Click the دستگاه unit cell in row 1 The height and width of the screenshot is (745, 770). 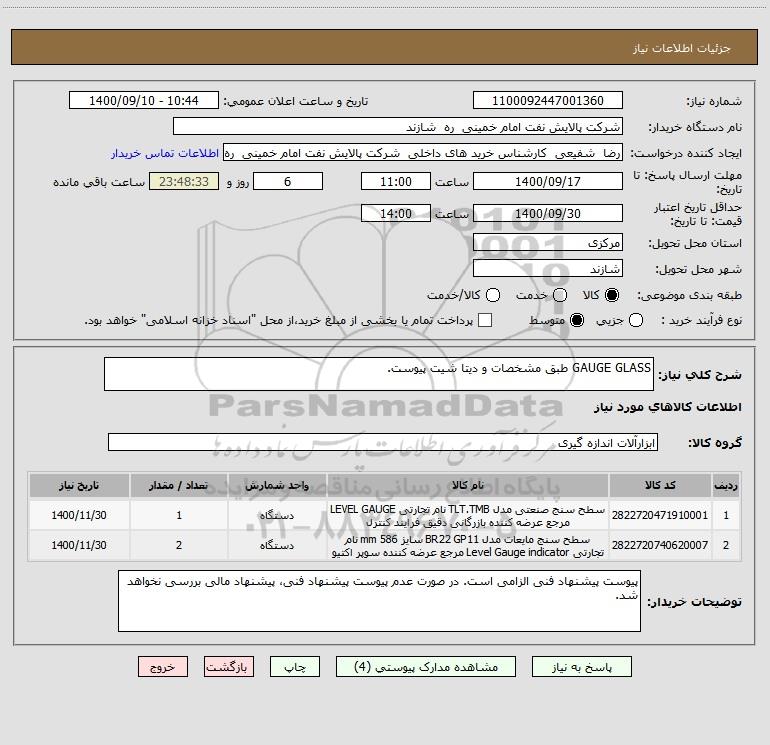click(x=277, y=515)
